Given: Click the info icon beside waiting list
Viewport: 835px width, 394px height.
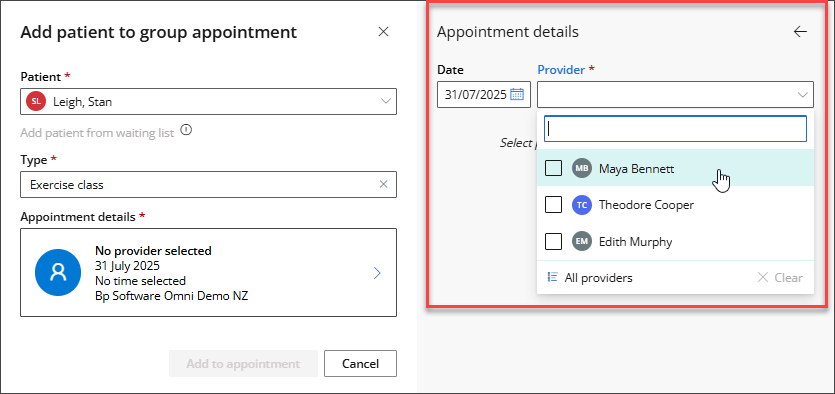Looking at the screenshot, I should tap(186, 129).
